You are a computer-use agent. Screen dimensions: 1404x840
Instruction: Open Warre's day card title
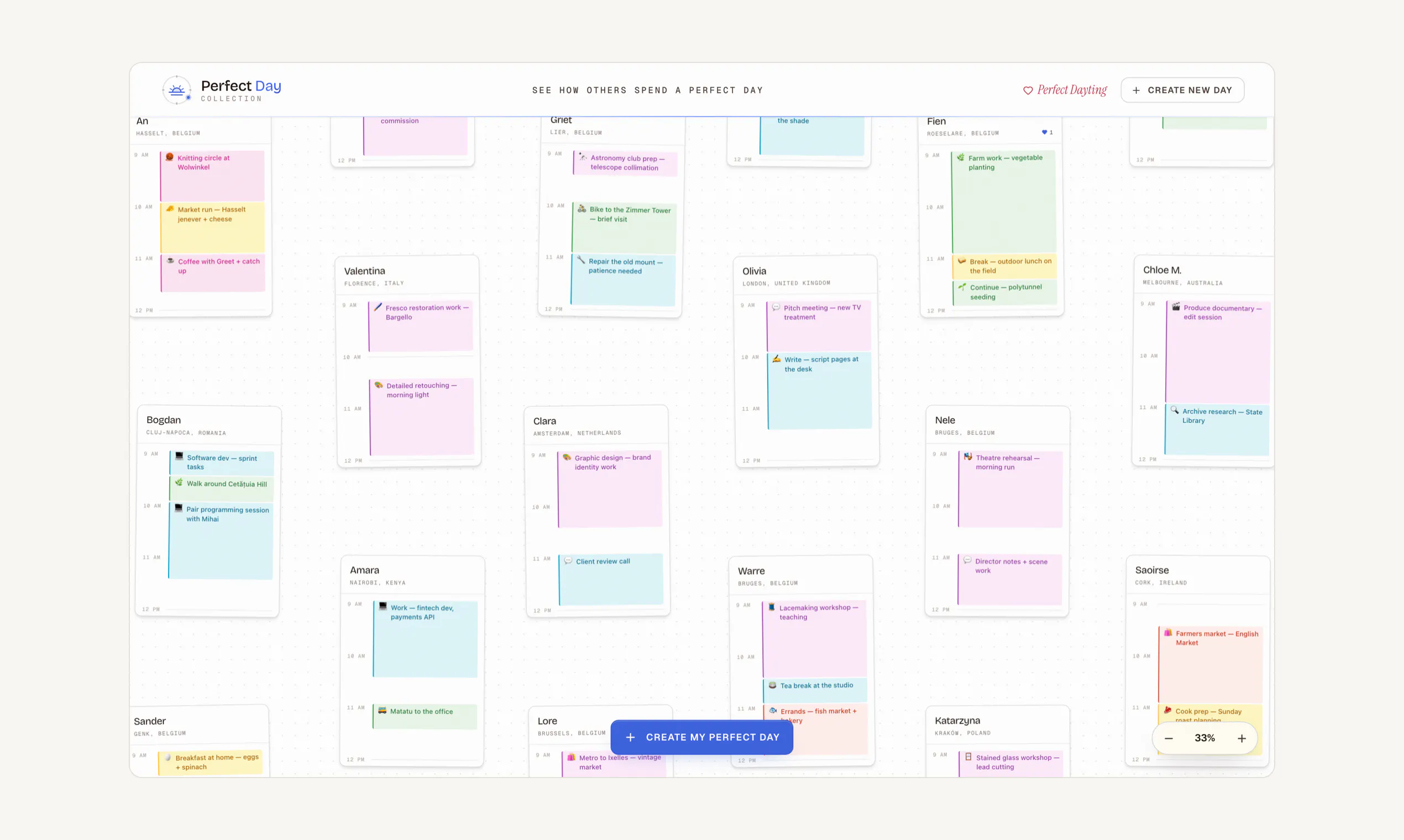click(751, 571)
